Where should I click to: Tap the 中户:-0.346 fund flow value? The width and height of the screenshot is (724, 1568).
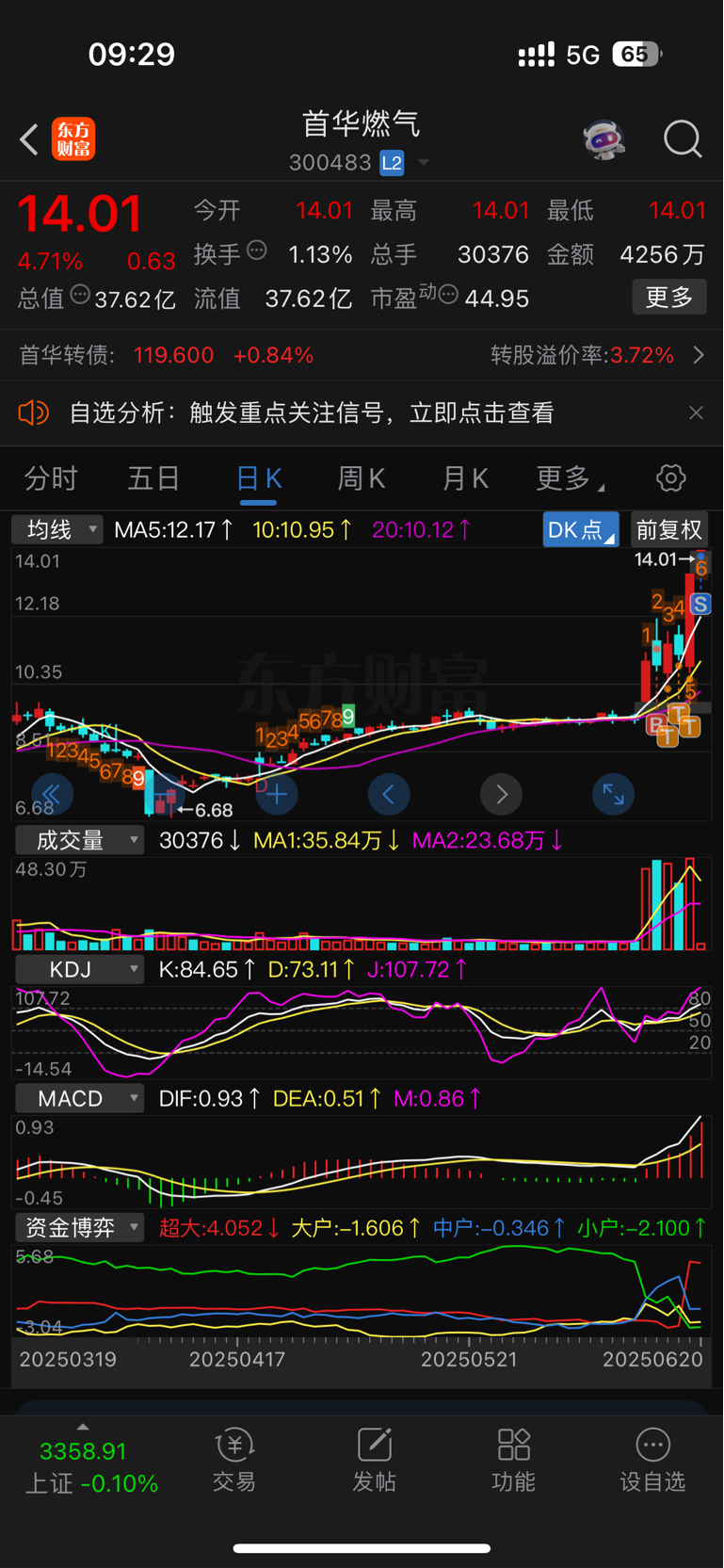coord(499,1227)
